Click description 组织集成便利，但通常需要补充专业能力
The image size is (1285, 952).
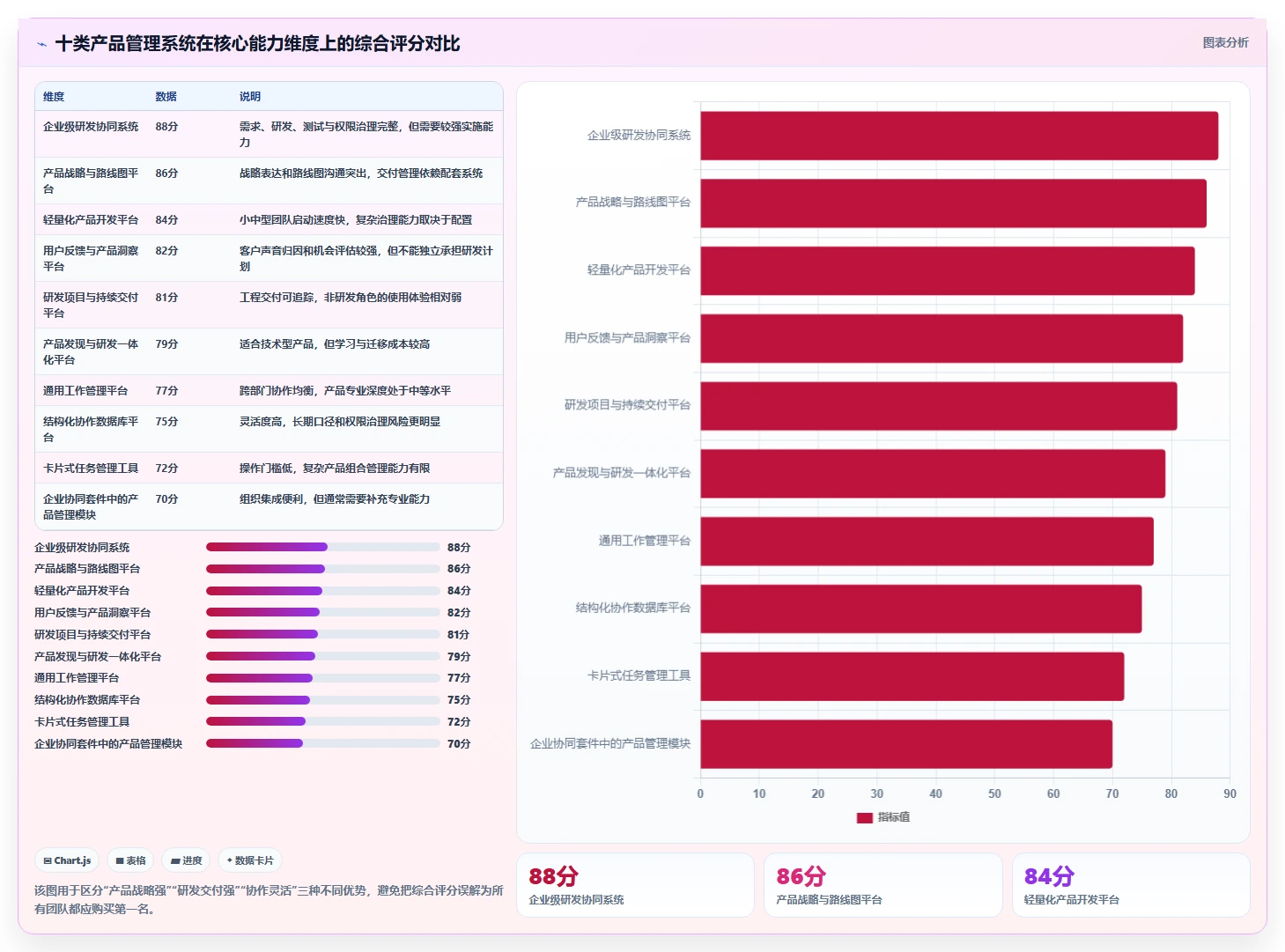click(x=335, y=499)
